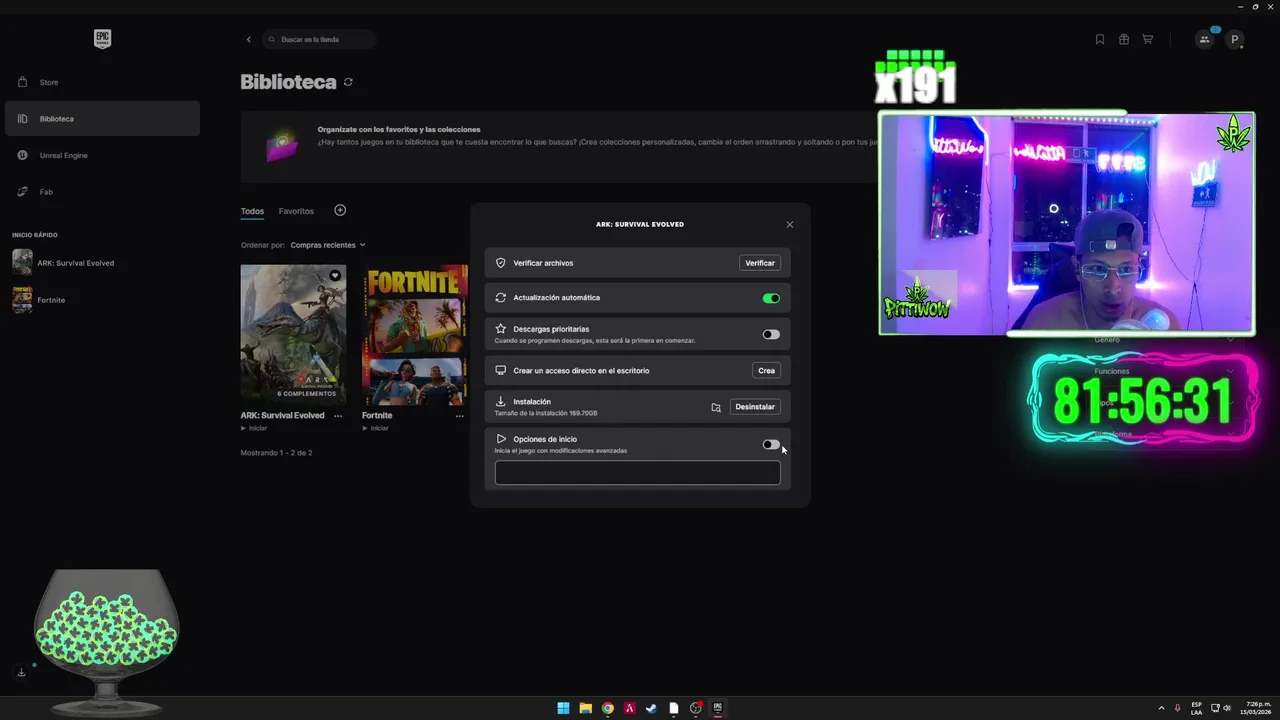Screen dimensions: 1280x720
Task: Enable the Opciones de inicio toggle
Action: click(771, 445)
